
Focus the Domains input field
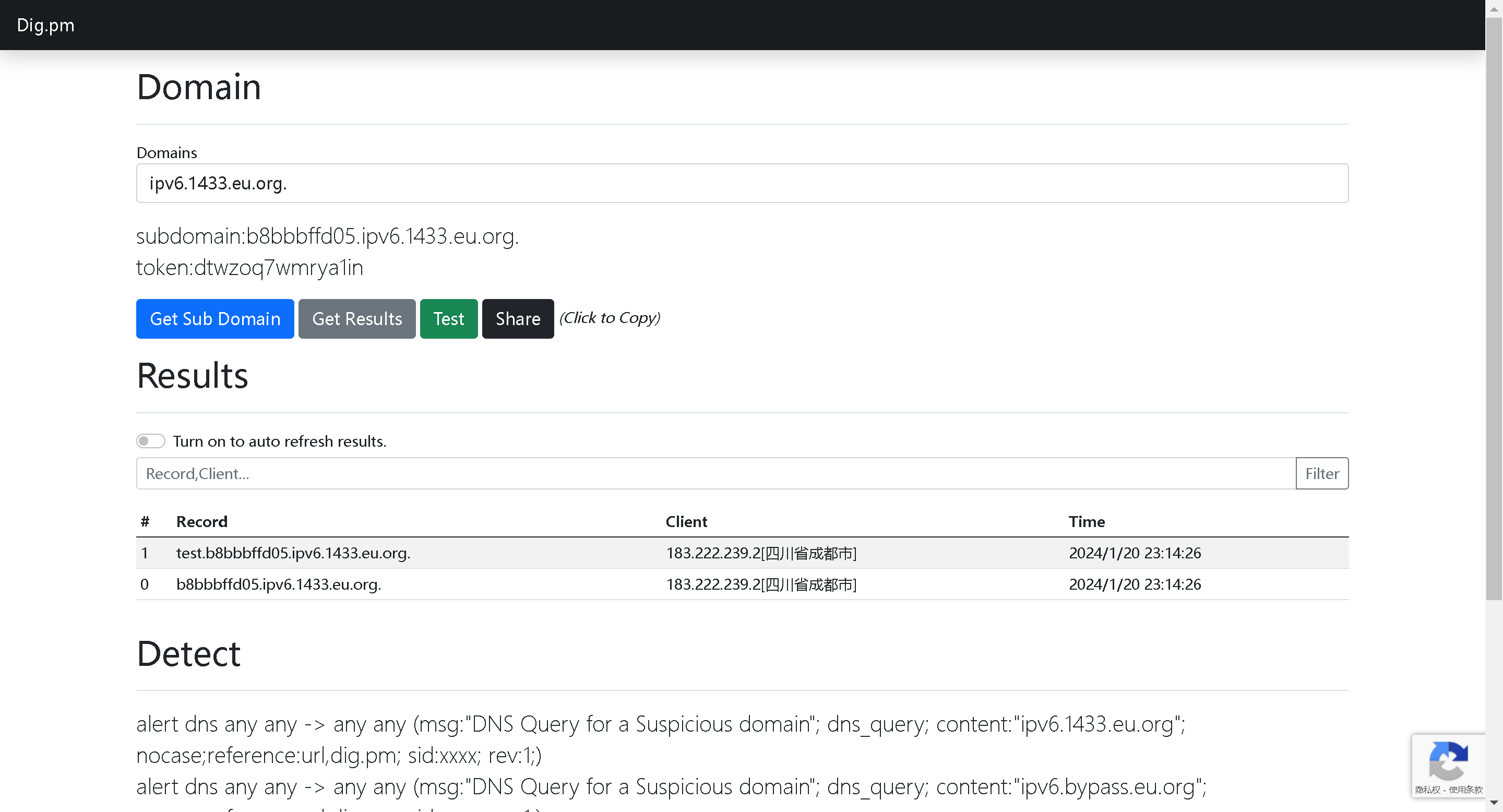(x=742, y=183)
